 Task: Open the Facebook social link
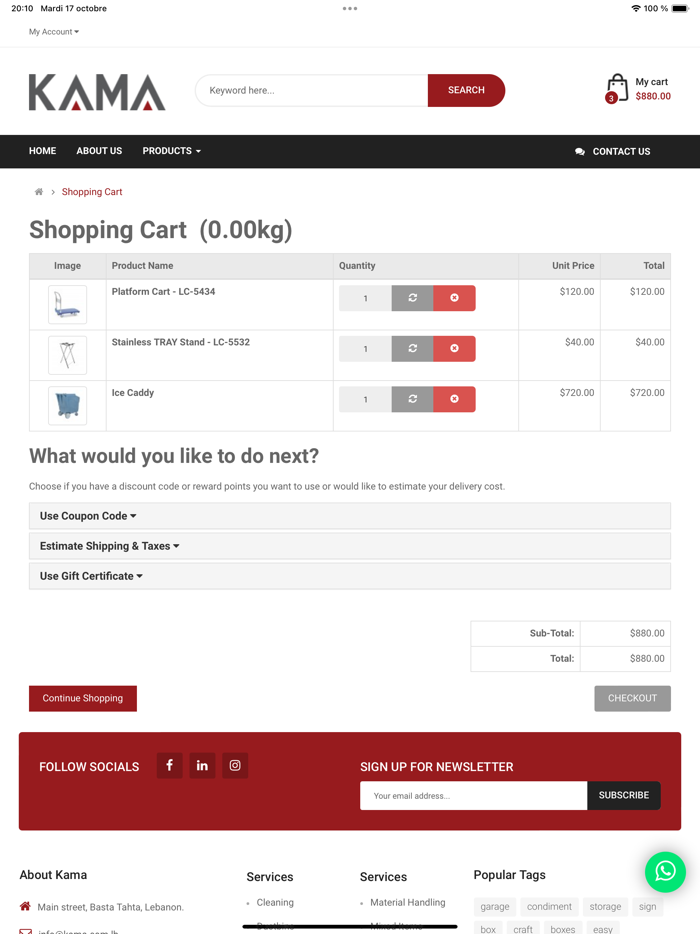pos(170,765)
